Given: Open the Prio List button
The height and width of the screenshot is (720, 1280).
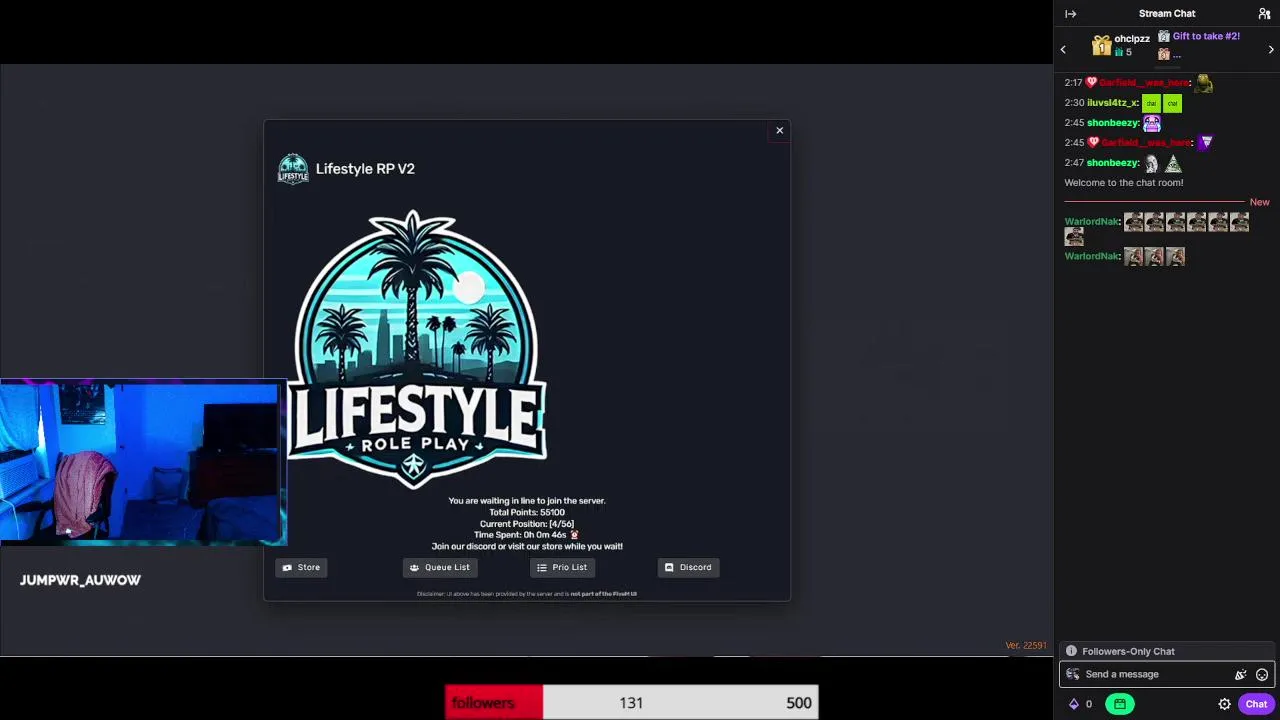Looking at the screenshot, I should 562,567.
